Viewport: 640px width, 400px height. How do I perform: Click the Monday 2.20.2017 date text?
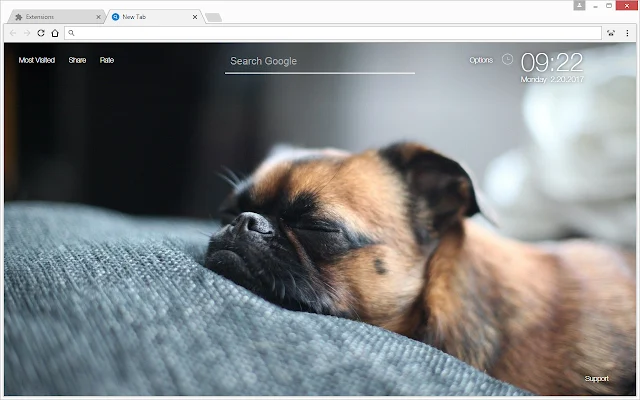point(552,79)
